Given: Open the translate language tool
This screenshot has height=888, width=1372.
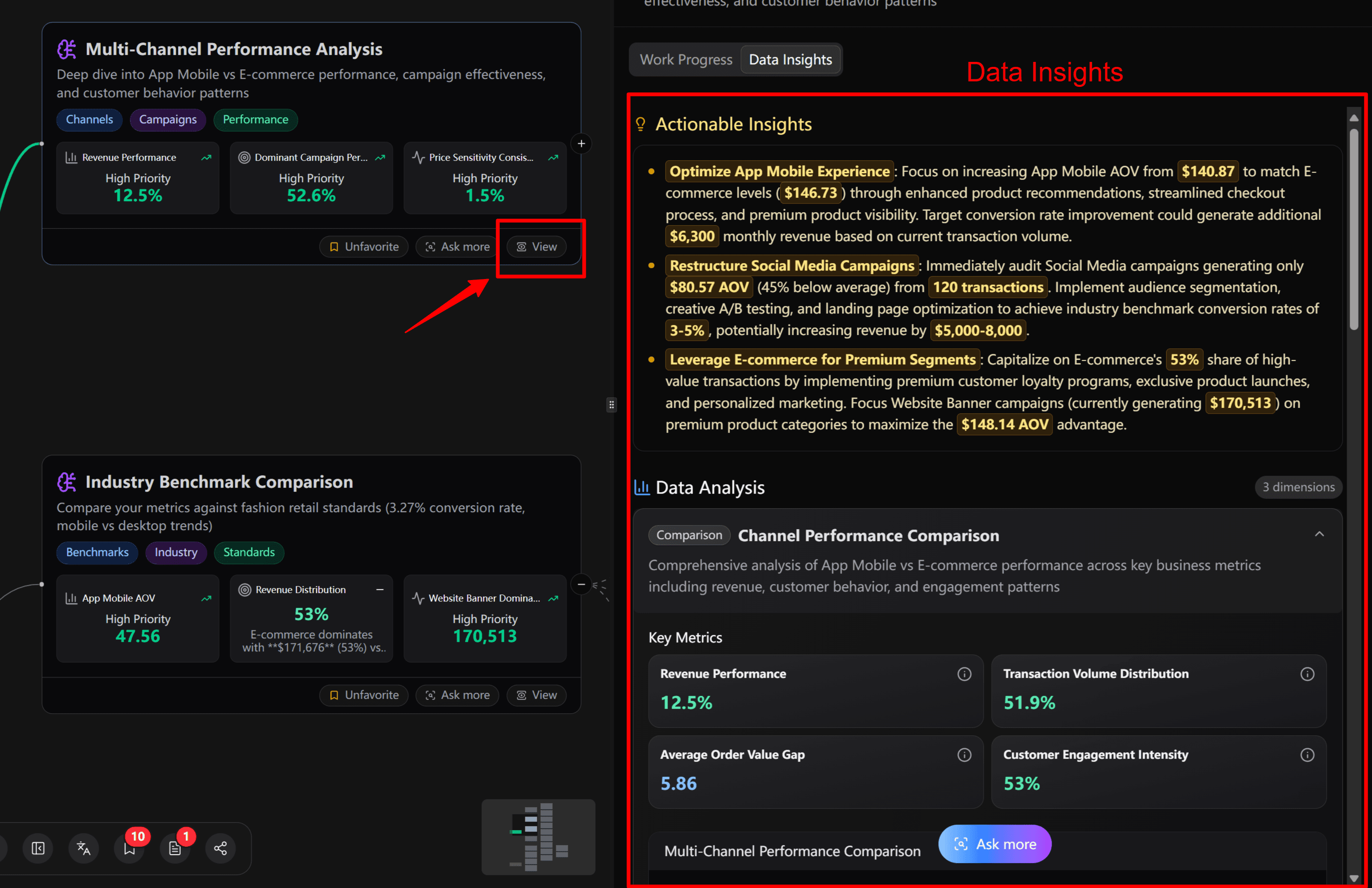Looking at the screenshot, I should coord(83,848).
